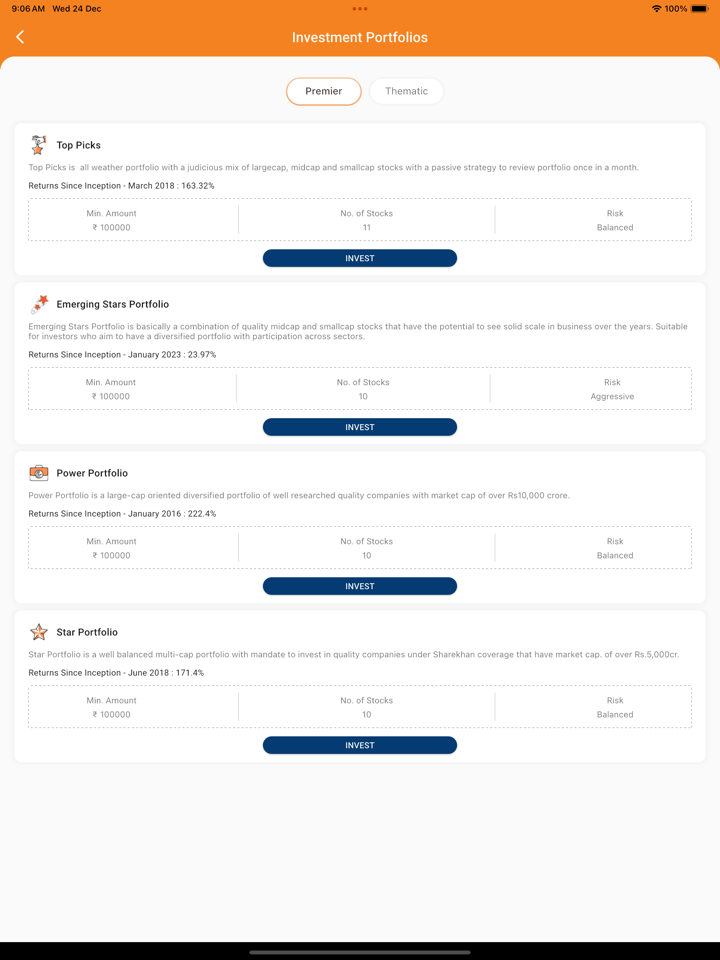Tap the battery icon in status bar

tap(700, 9)
